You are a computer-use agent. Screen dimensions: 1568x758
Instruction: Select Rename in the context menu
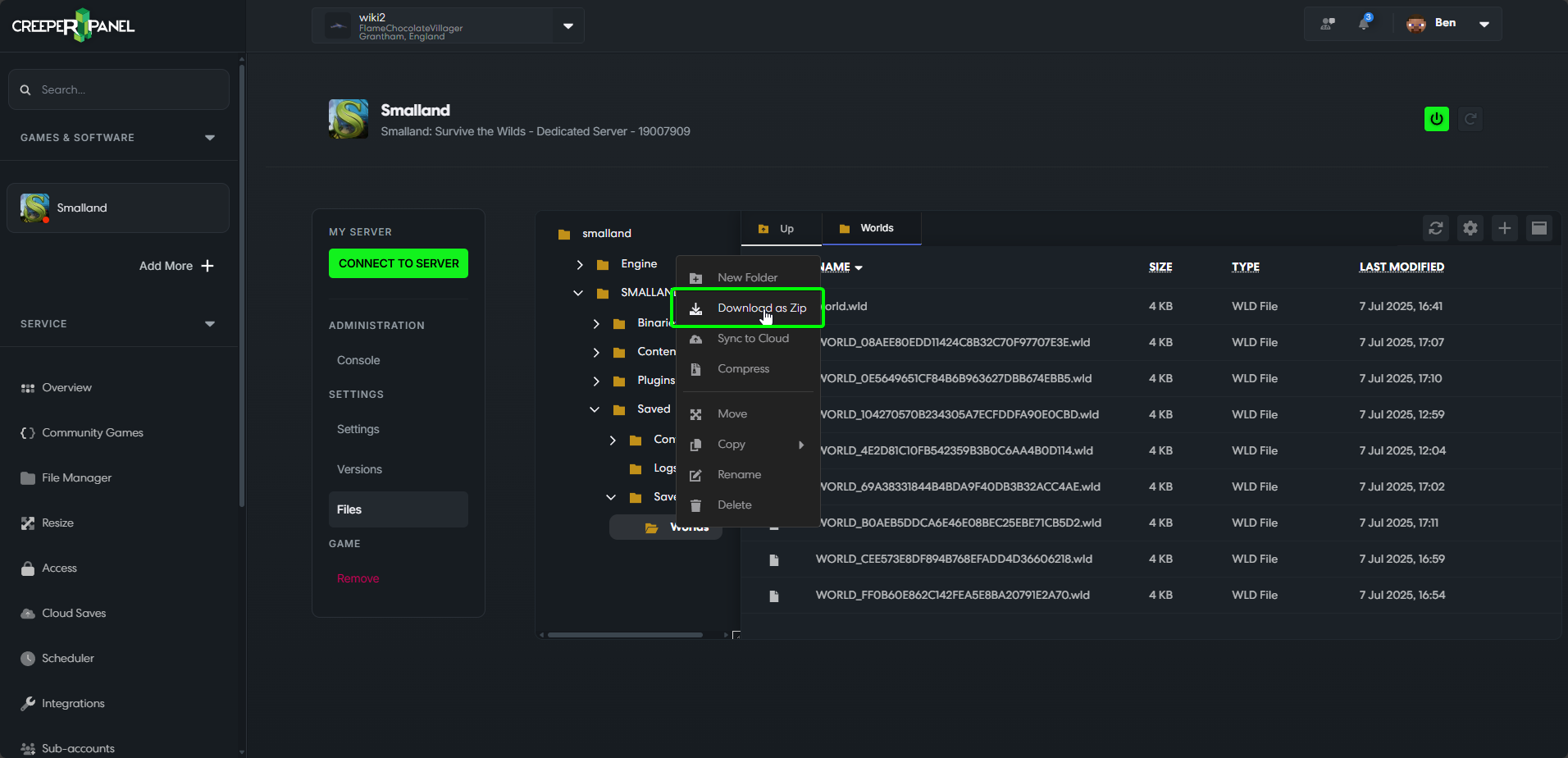pyautogui.click(x=747, y=475)
